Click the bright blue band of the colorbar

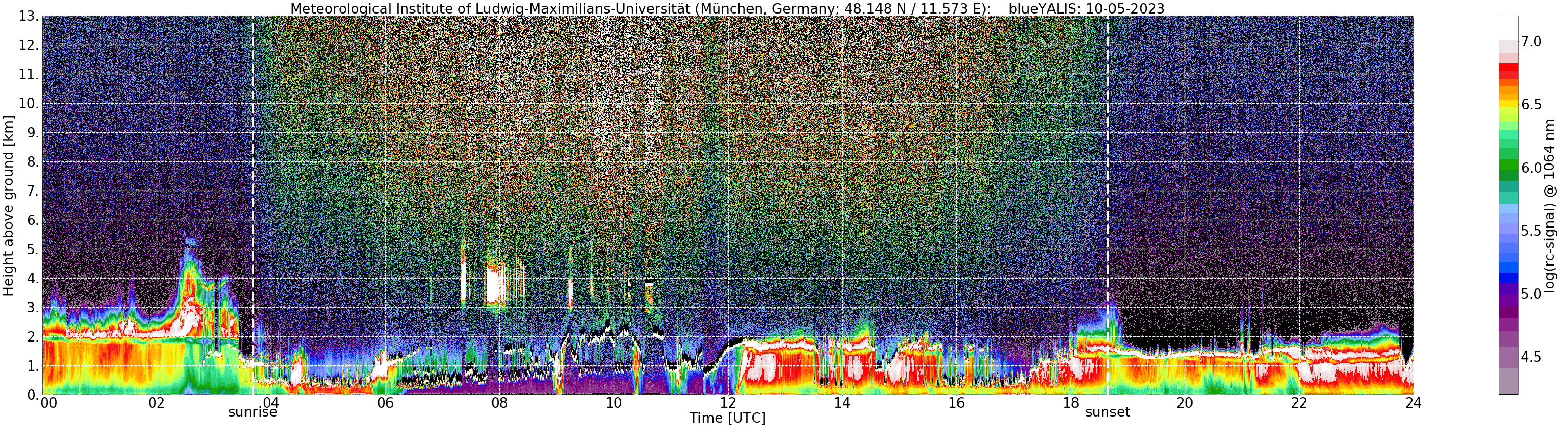(x=1508, y=268)
